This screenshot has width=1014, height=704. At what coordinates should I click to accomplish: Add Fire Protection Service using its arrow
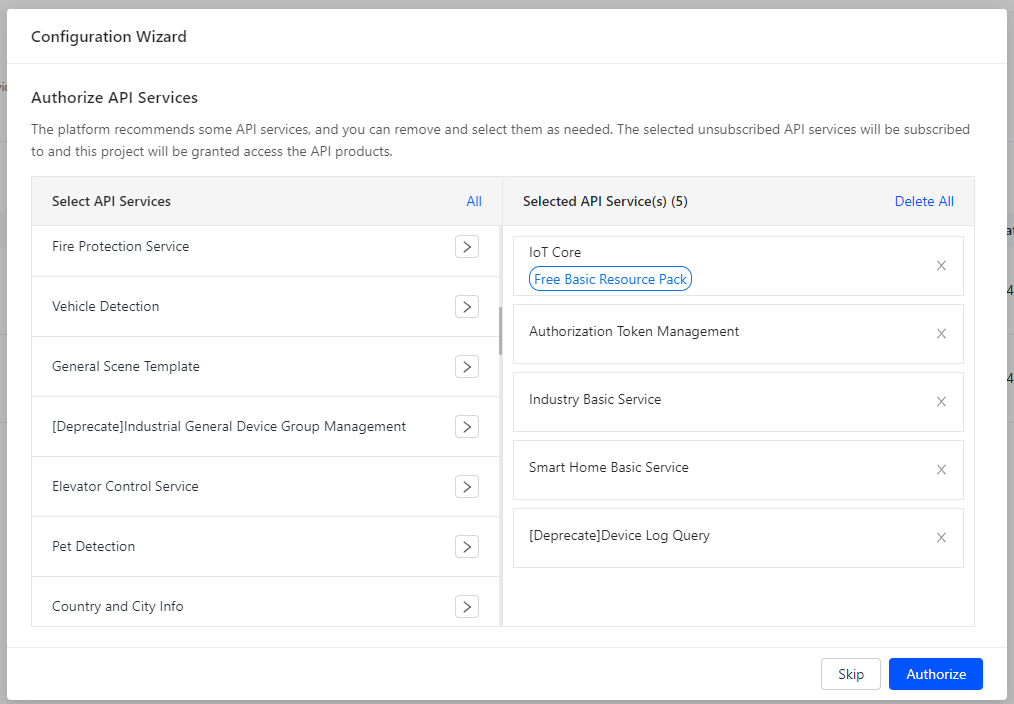tap(466, 247)
